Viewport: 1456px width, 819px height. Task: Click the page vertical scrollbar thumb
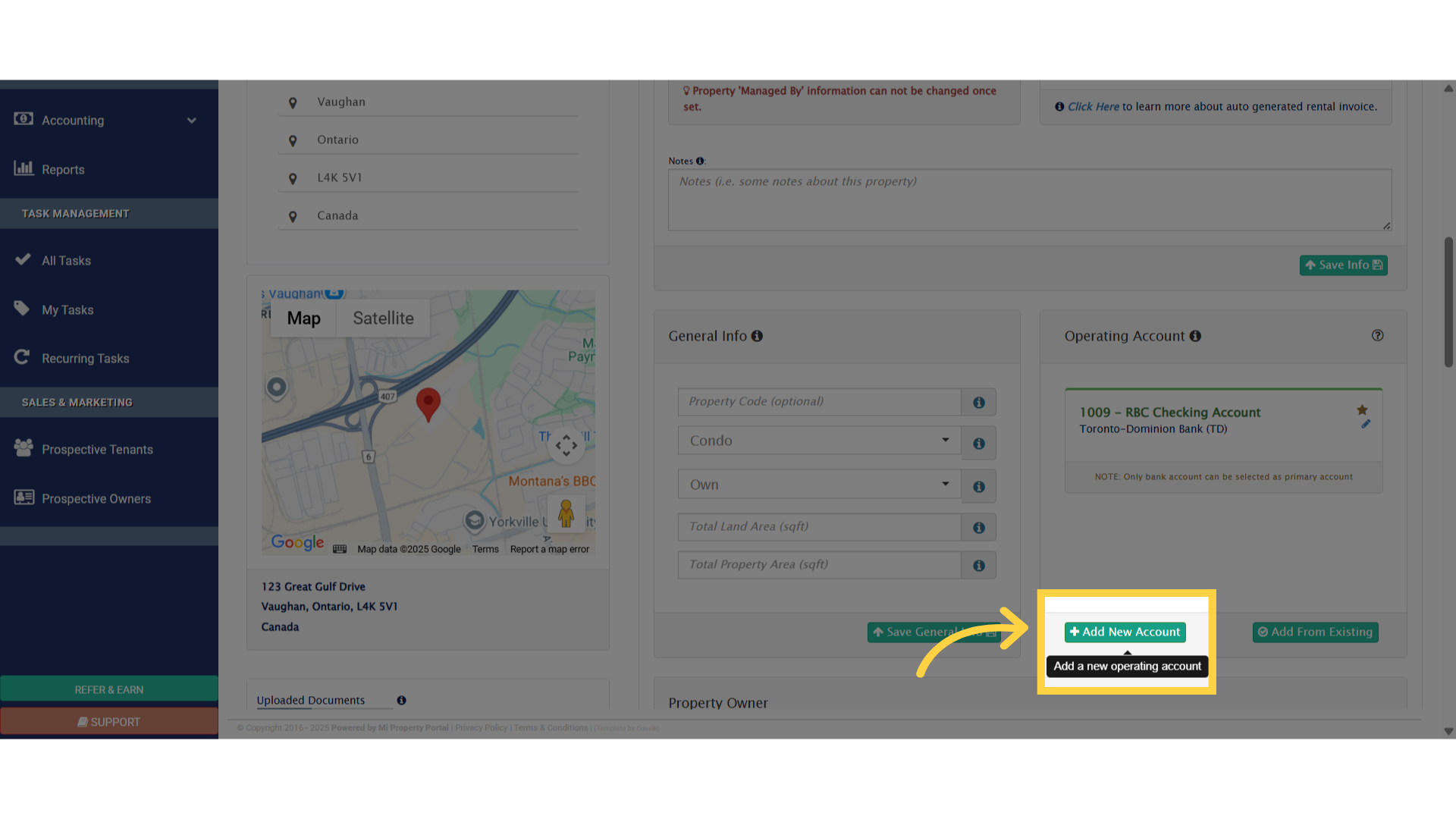pos(1448,303)
